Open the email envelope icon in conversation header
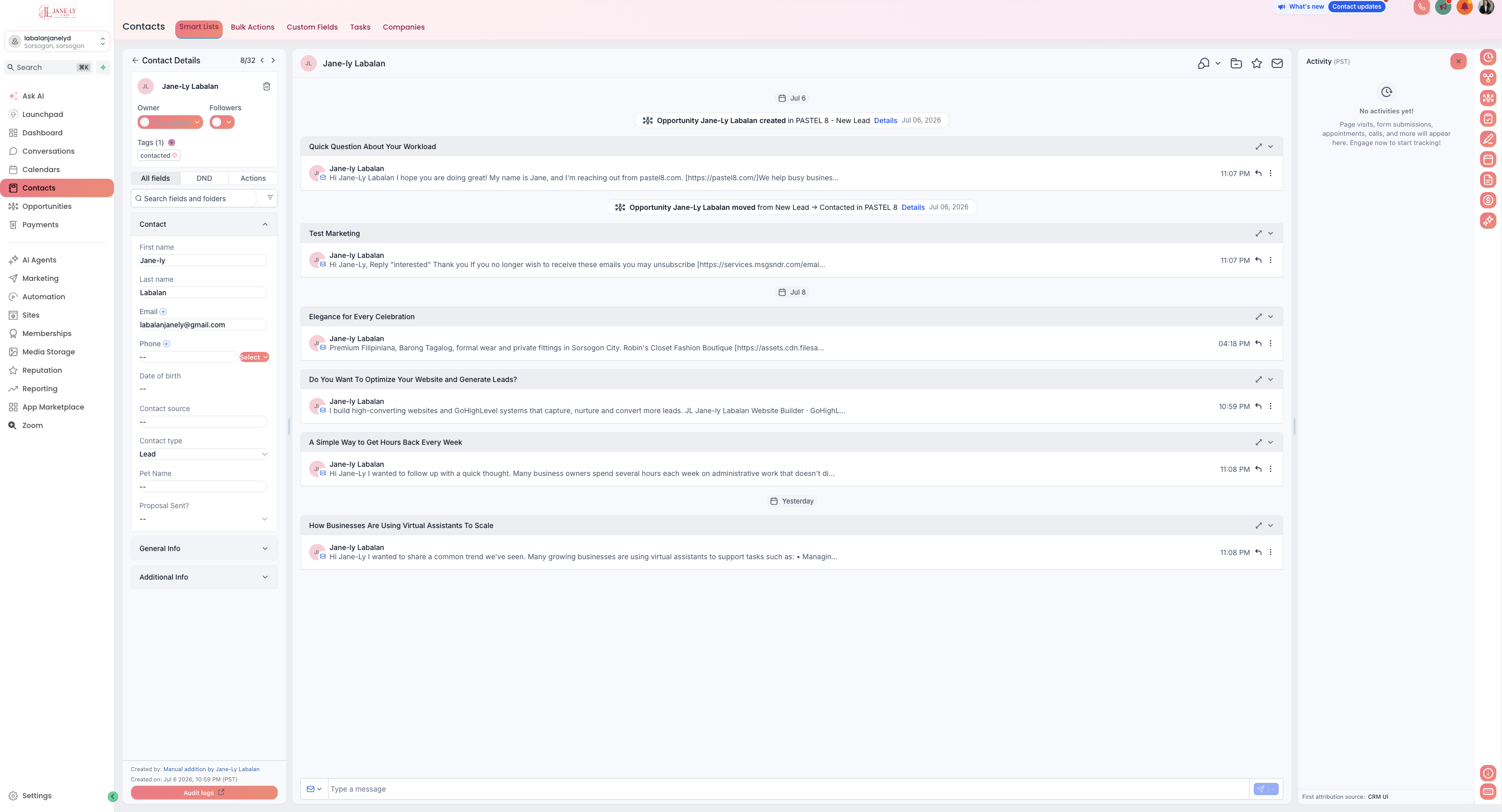The height and width of the screenshot is (812, 1502). click(1277, 63)
